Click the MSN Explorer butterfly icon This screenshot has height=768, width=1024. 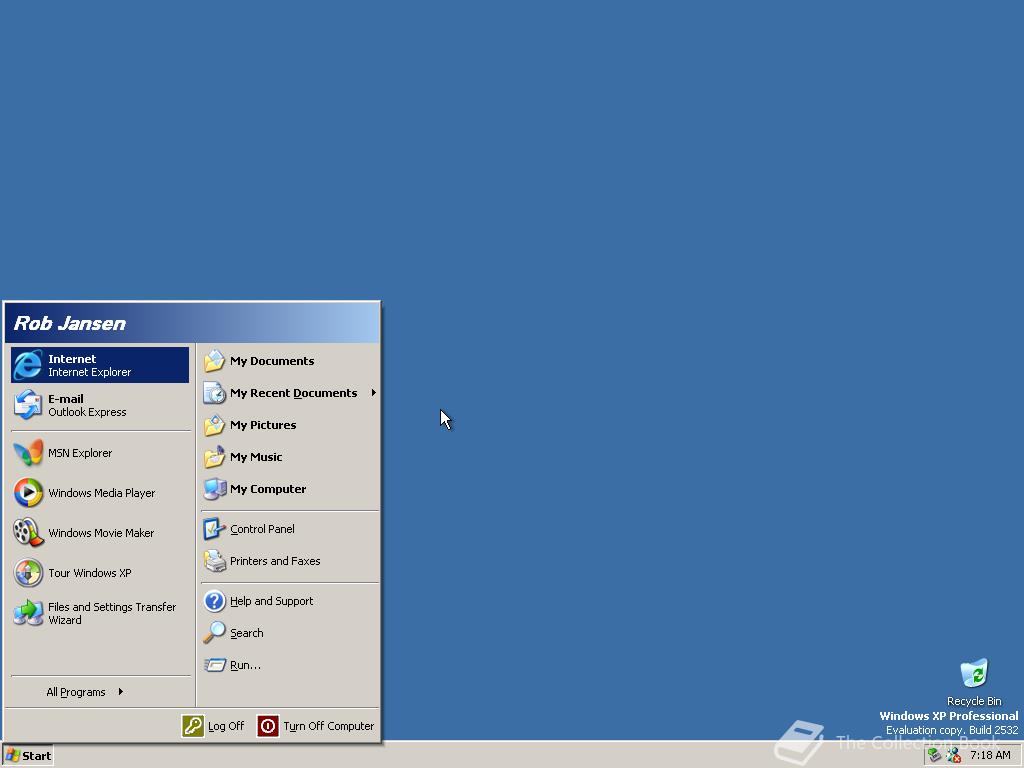pyautogui.click(x=28, y=453)
